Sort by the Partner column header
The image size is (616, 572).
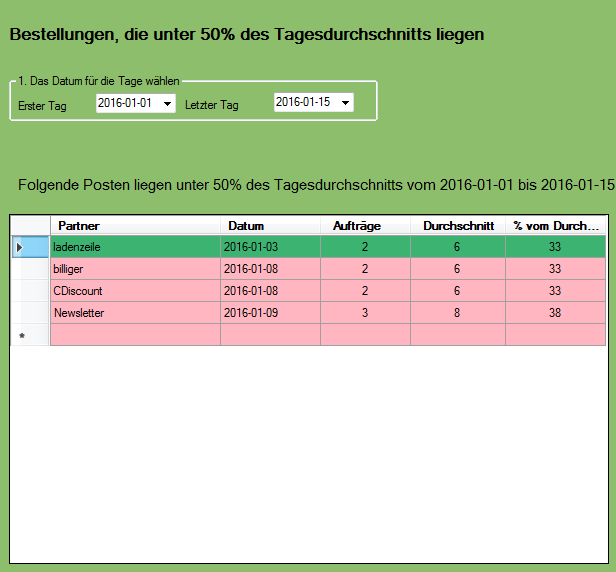click(x=135, y=226)
